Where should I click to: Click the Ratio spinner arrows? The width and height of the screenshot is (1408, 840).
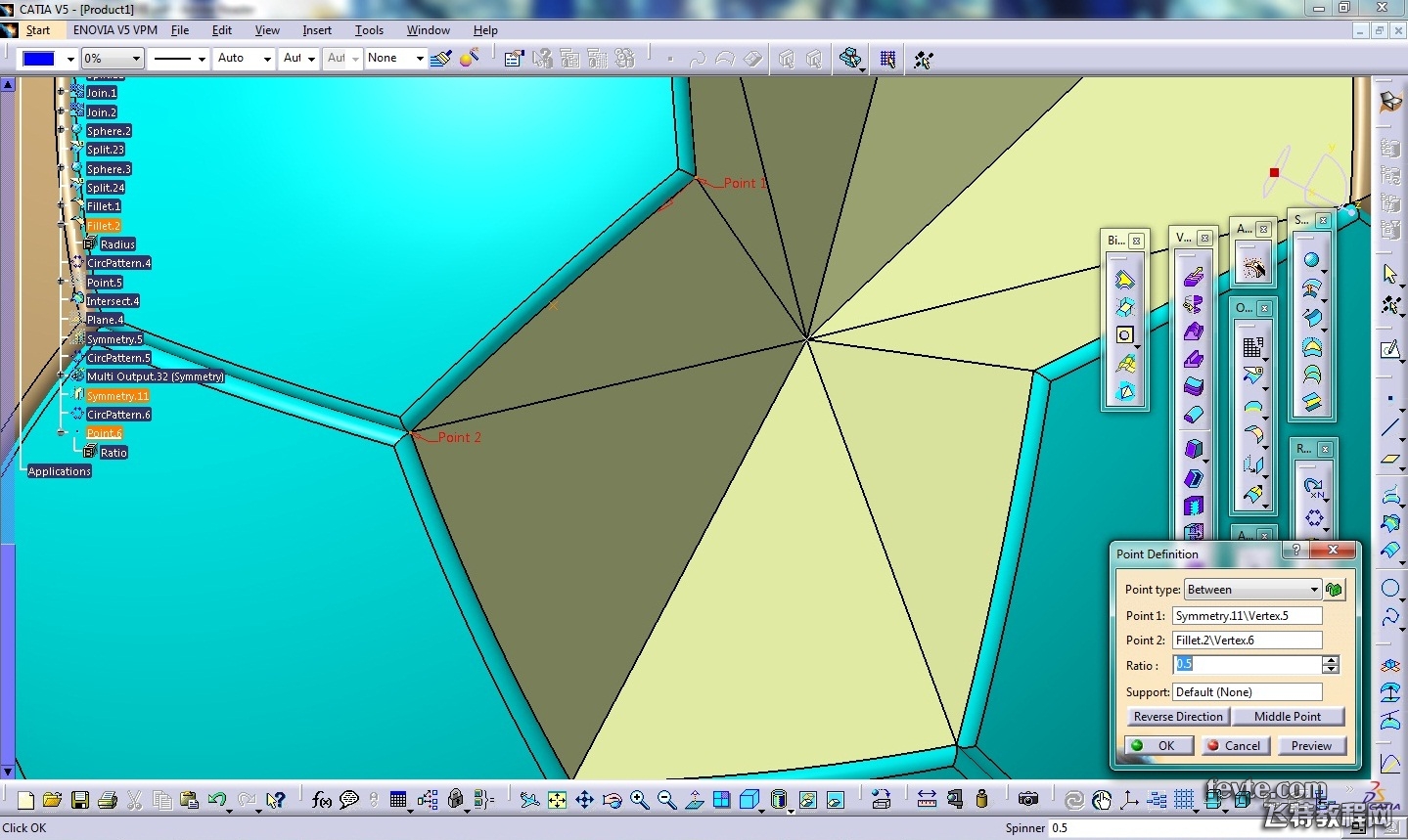coord(1331,665)
